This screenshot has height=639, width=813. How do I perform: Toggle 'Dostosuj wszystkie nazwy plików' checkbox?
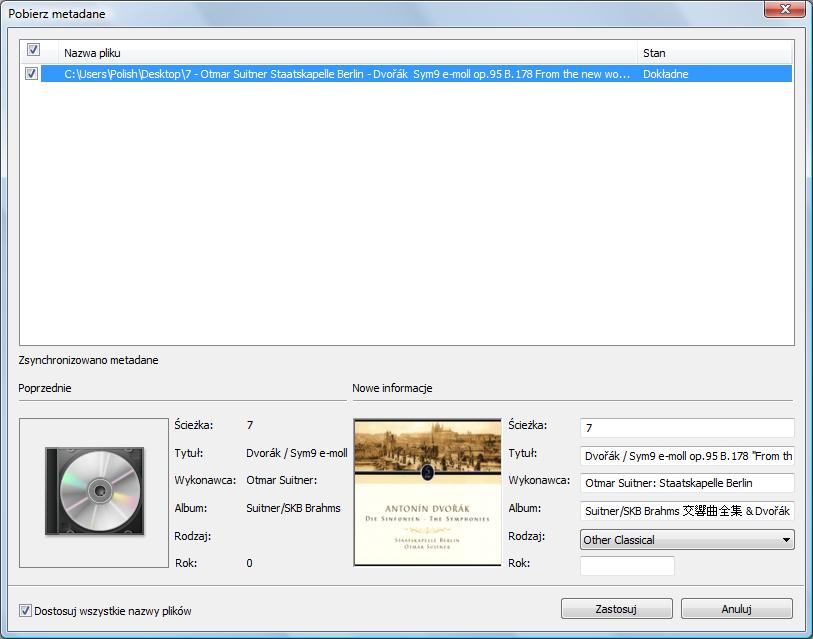pos(25,610)
